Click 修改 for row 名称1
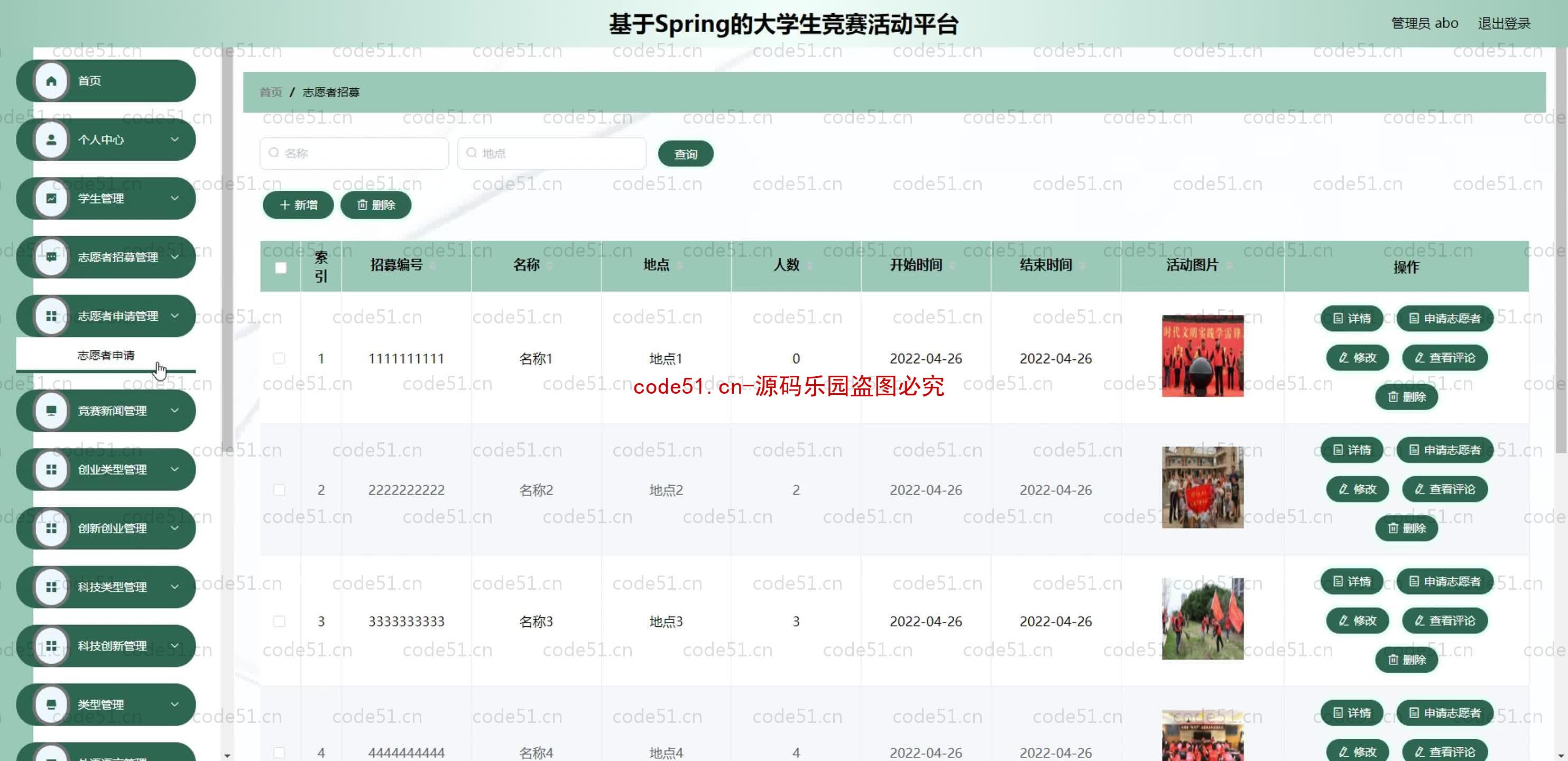This screenshot has width=1568, height=761. pos(1358,358)
